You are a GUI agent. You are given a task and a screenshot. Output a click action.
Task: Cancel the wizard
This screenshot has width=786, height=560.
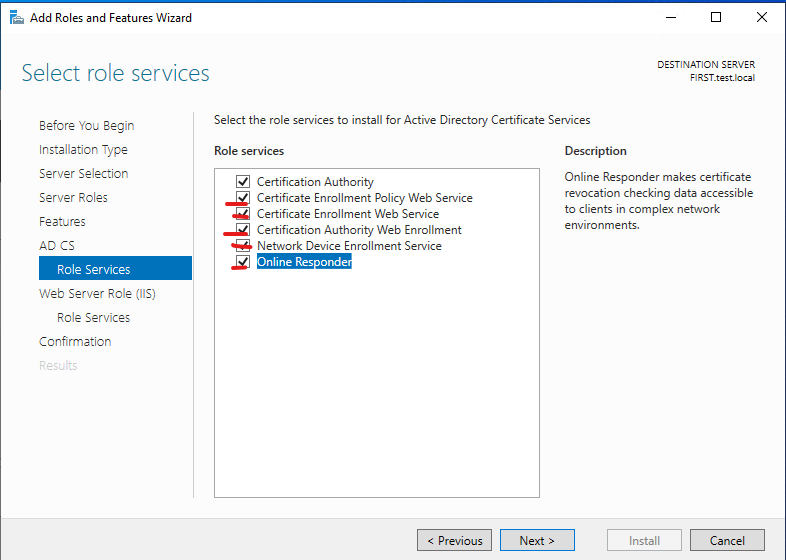coord(727,540)
